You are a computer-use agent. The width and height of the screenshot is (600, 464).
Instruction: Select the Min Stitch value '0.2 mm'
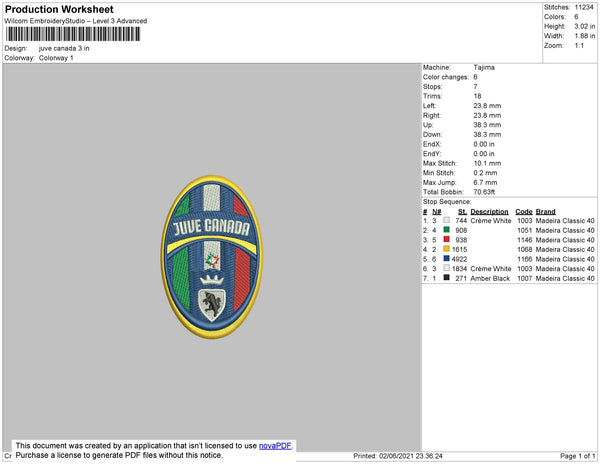pyautogui.click(x=485, y=173)
